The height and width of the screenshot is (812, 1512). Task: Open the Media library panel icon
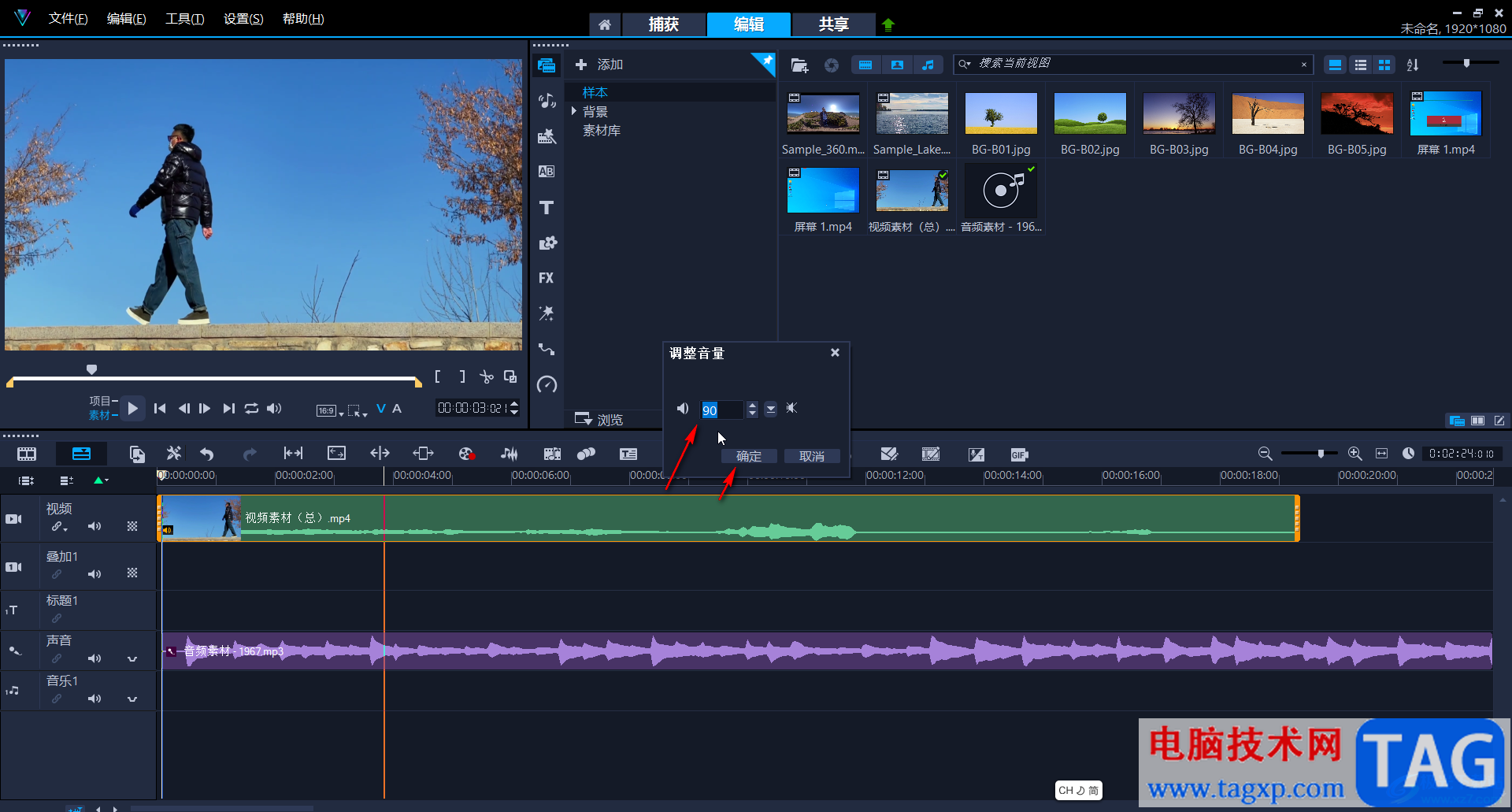click(547, 65)
